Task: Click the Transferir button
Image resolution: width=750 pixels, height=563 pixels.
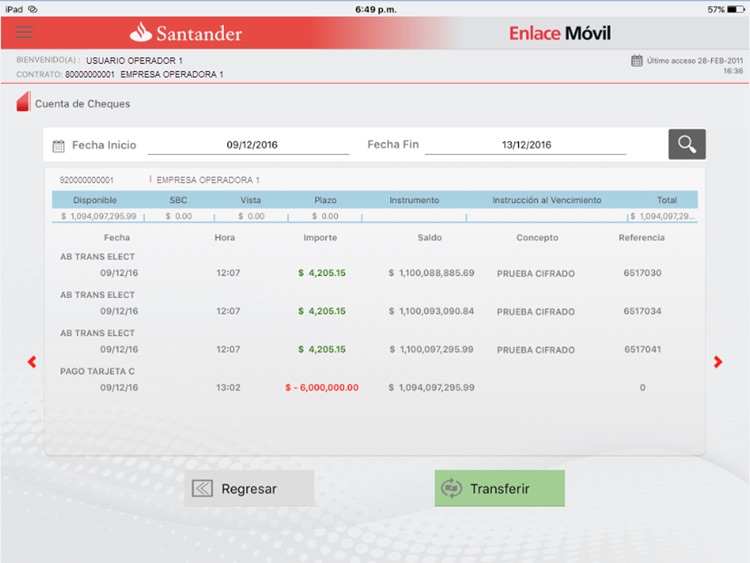Action: point(499,488)
